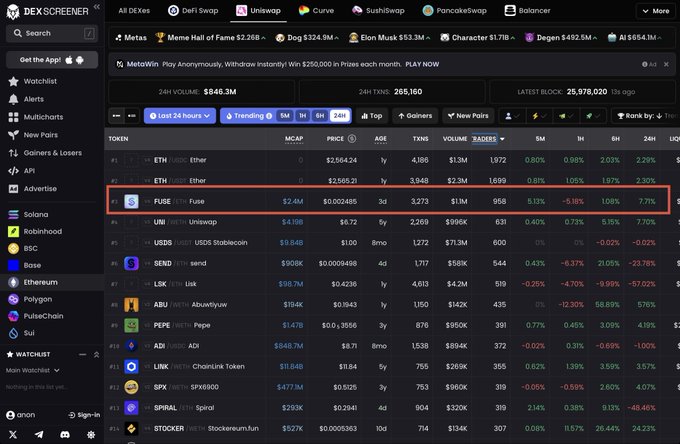The height and width of the screenshot is (444, 680).
Task: Switch to PancakeSwap tab
Action: coord(455,10)
